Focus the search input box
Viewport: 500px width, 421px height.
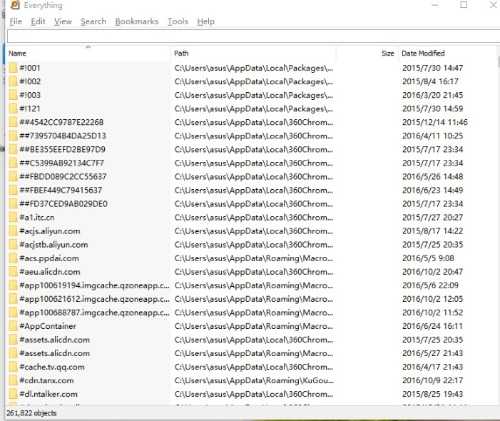pos(253,36)
